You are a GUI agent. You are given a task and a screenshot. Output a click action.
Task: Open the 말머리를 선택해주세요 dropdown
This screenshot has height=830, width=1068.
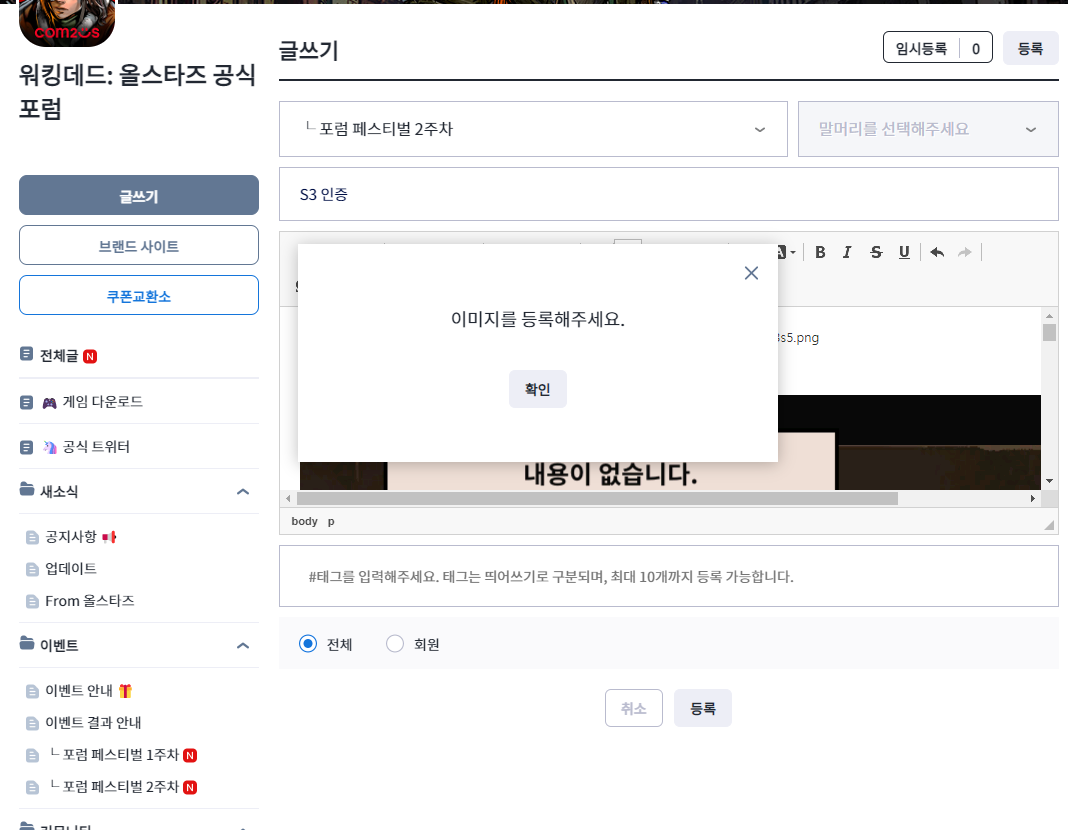928,129
